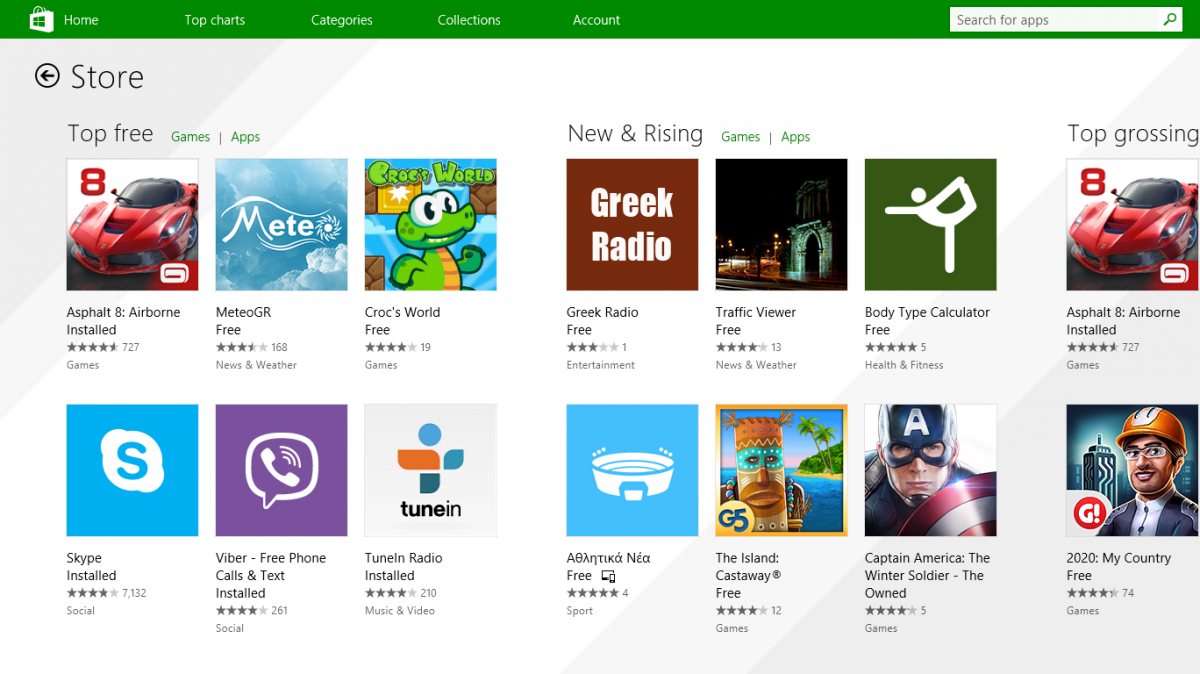Click the Croc's World title text

402,312
